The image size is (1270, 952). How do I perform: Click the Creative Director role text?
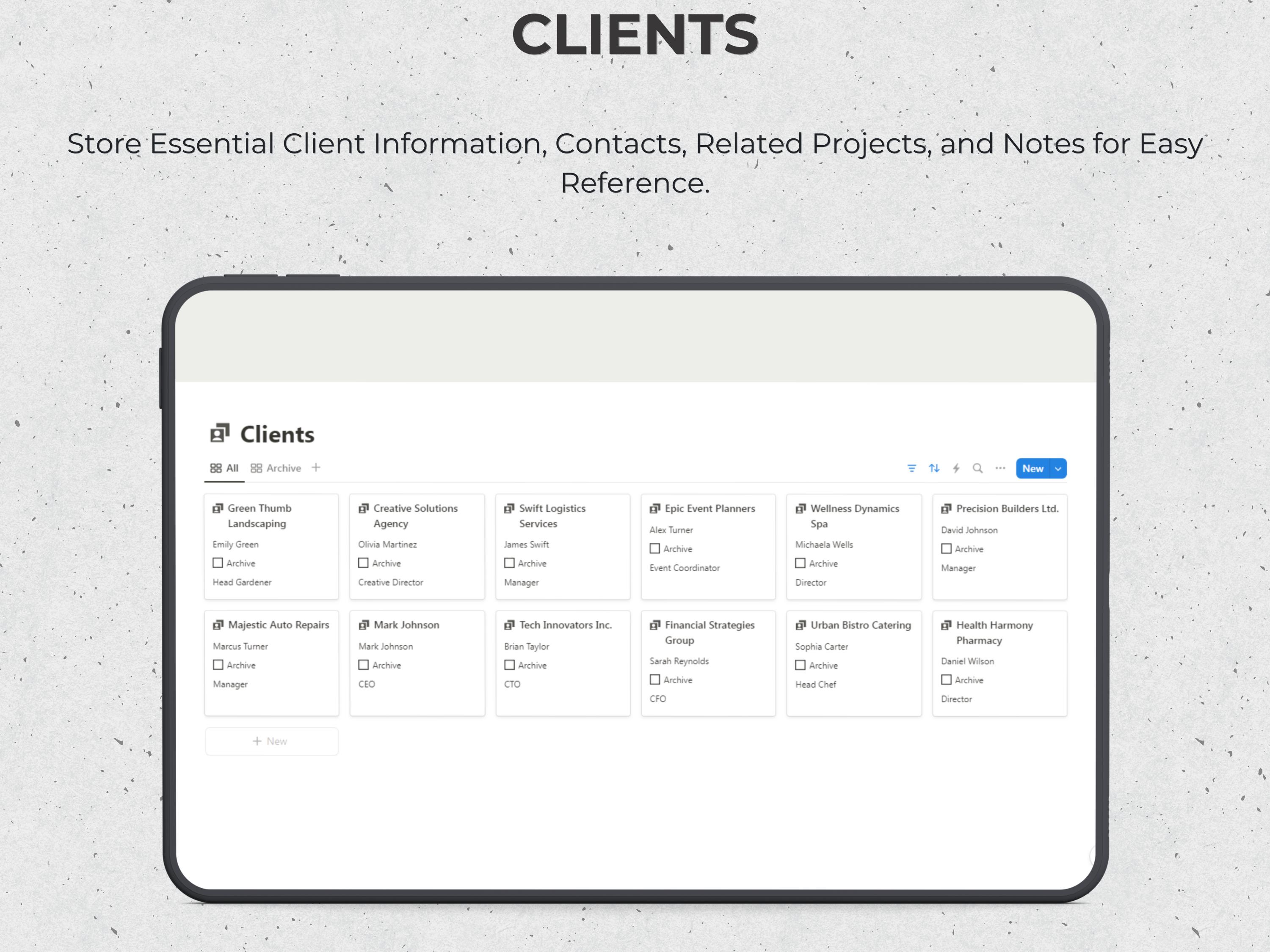390,582
